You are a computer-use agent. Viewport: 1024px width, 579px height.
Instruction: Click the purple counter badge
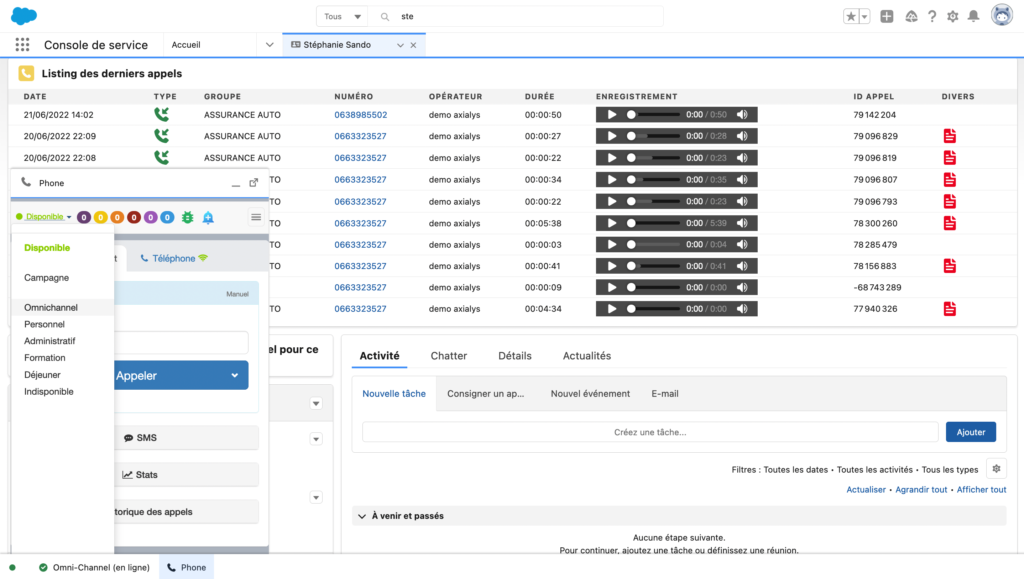(84, 217)
